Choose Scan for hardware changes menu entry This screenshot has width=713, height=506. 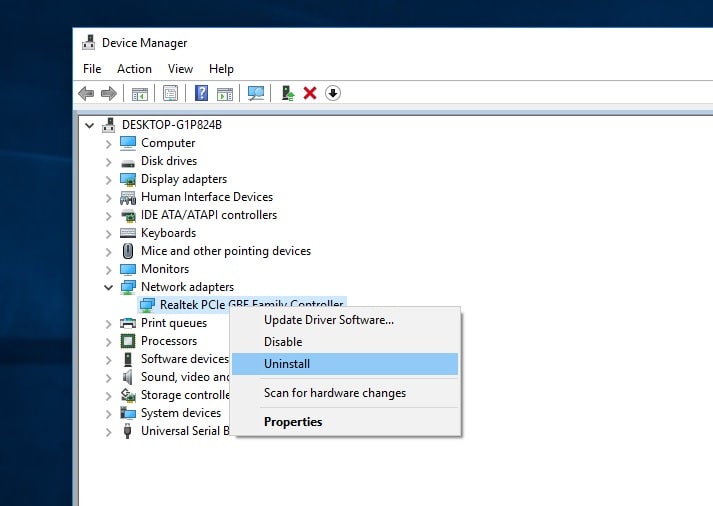pyautogui.click(x=345, y=393)
